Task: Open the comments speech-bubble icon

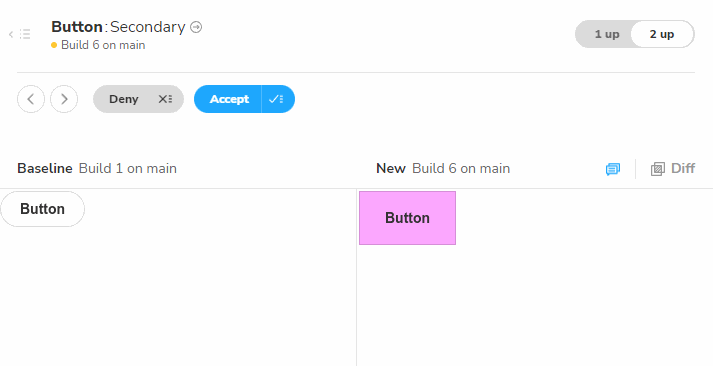Action: pyautogui.click(x=613, y=169)
